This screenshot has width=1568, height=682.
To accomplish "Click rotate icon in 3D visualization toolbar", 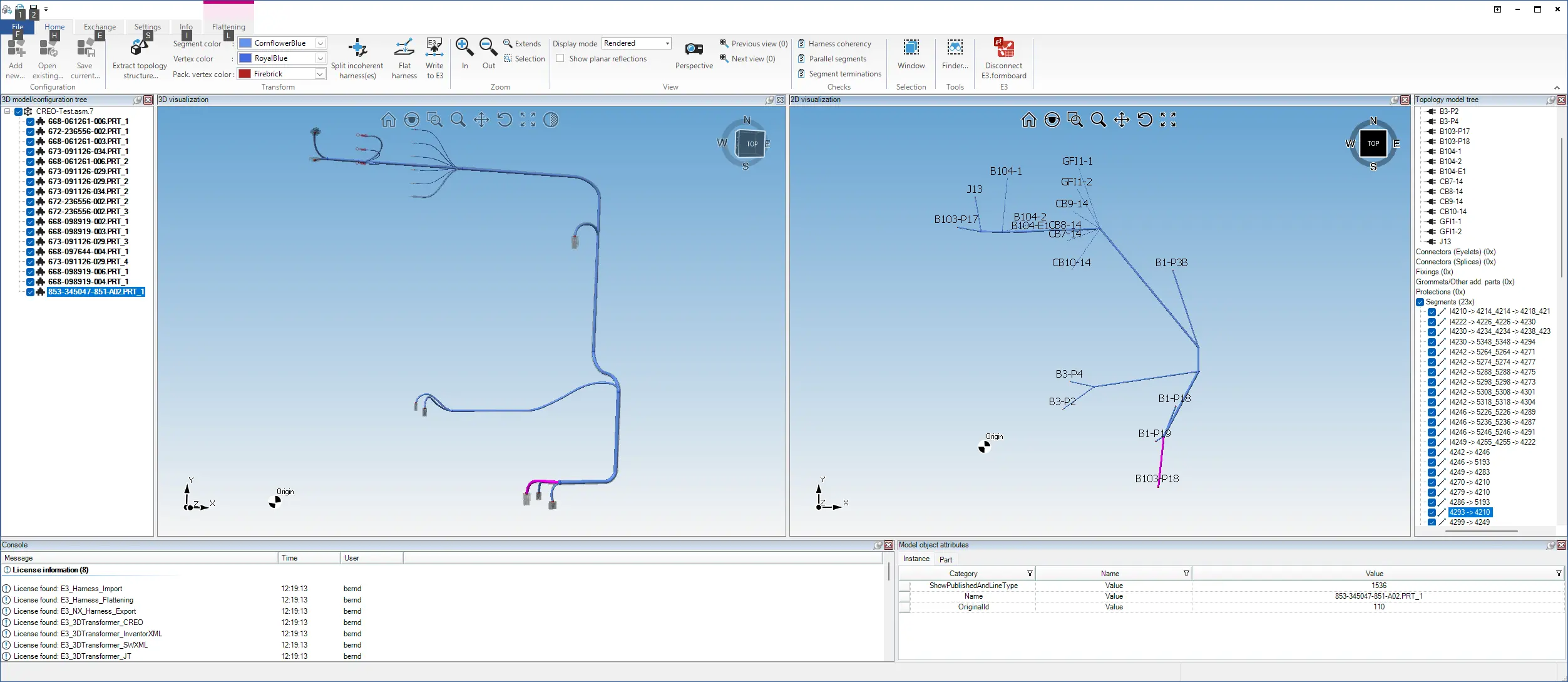I will (504, 120).
